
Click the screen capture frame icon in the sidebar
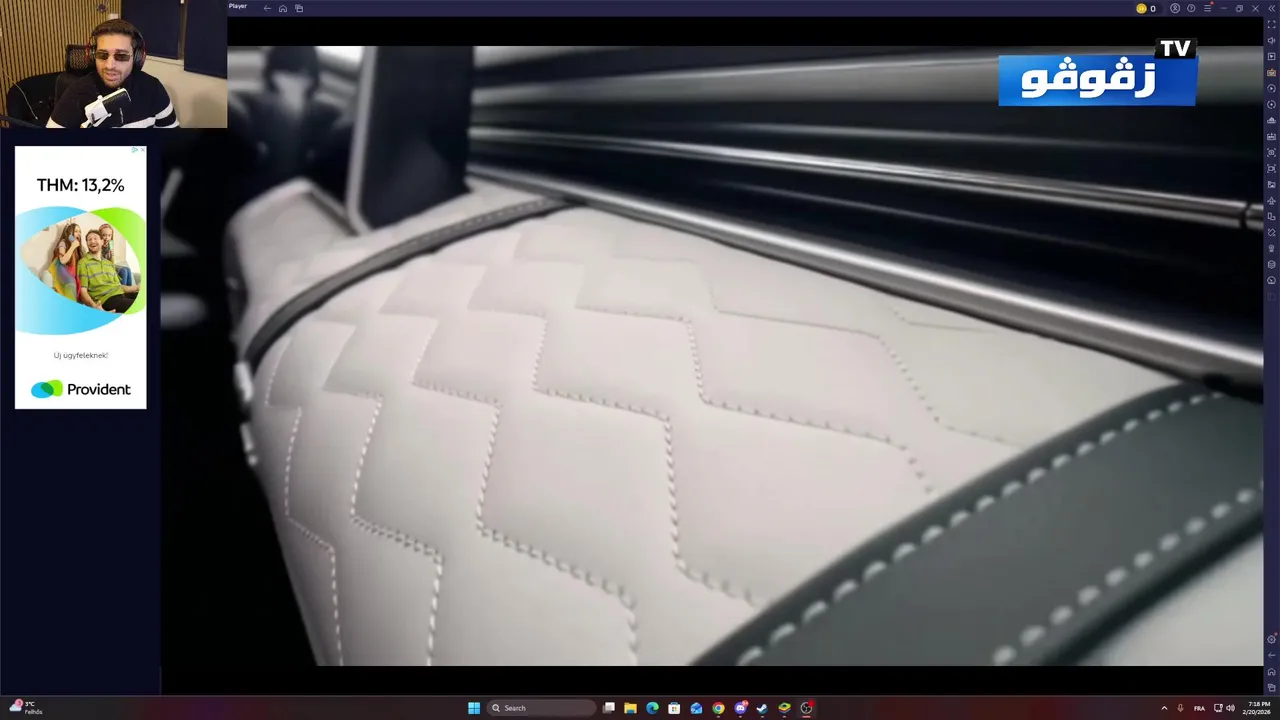click(1271, 168)
